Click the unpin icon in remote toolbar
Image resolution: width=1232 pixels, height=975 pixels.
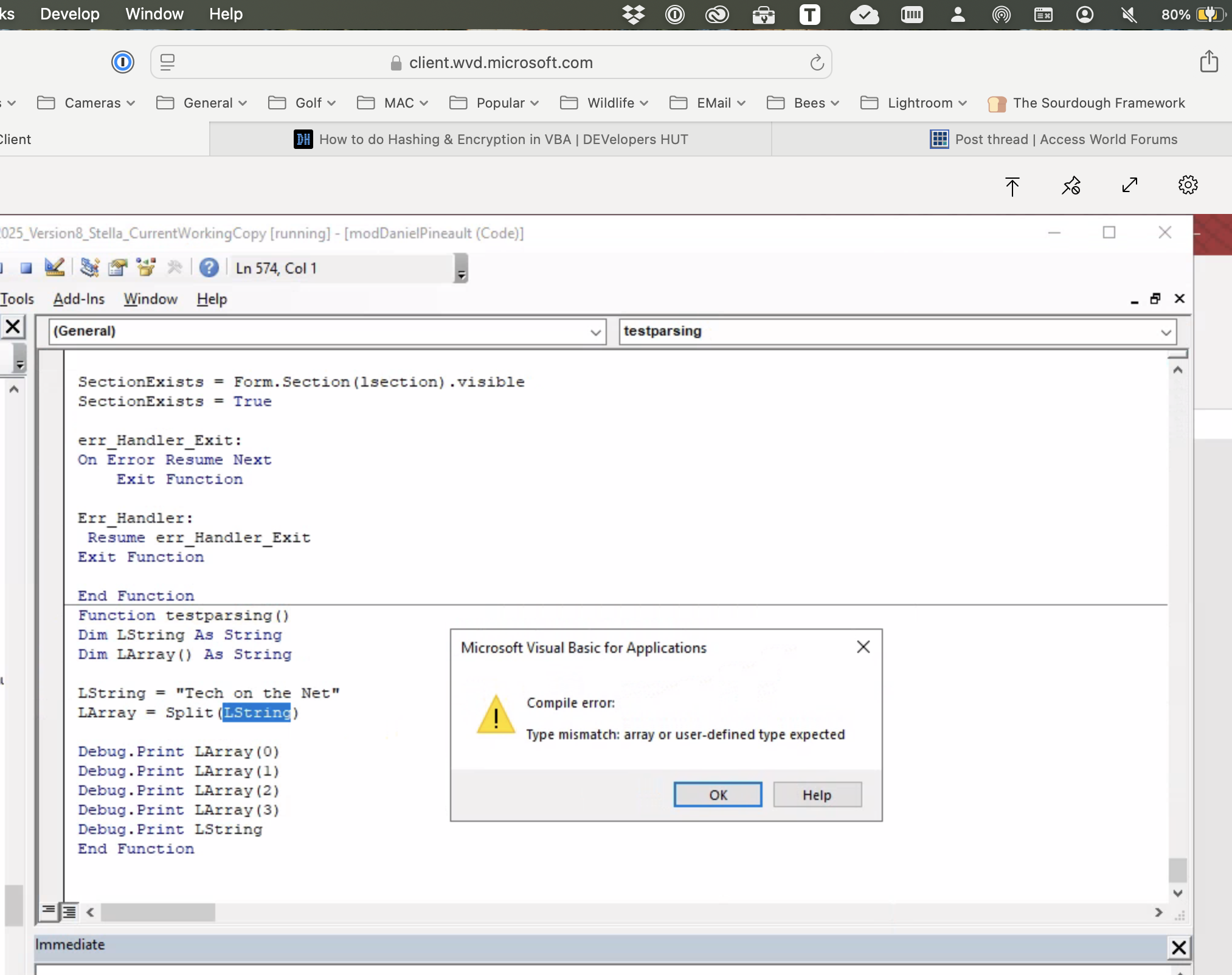tap(1071, 185)
